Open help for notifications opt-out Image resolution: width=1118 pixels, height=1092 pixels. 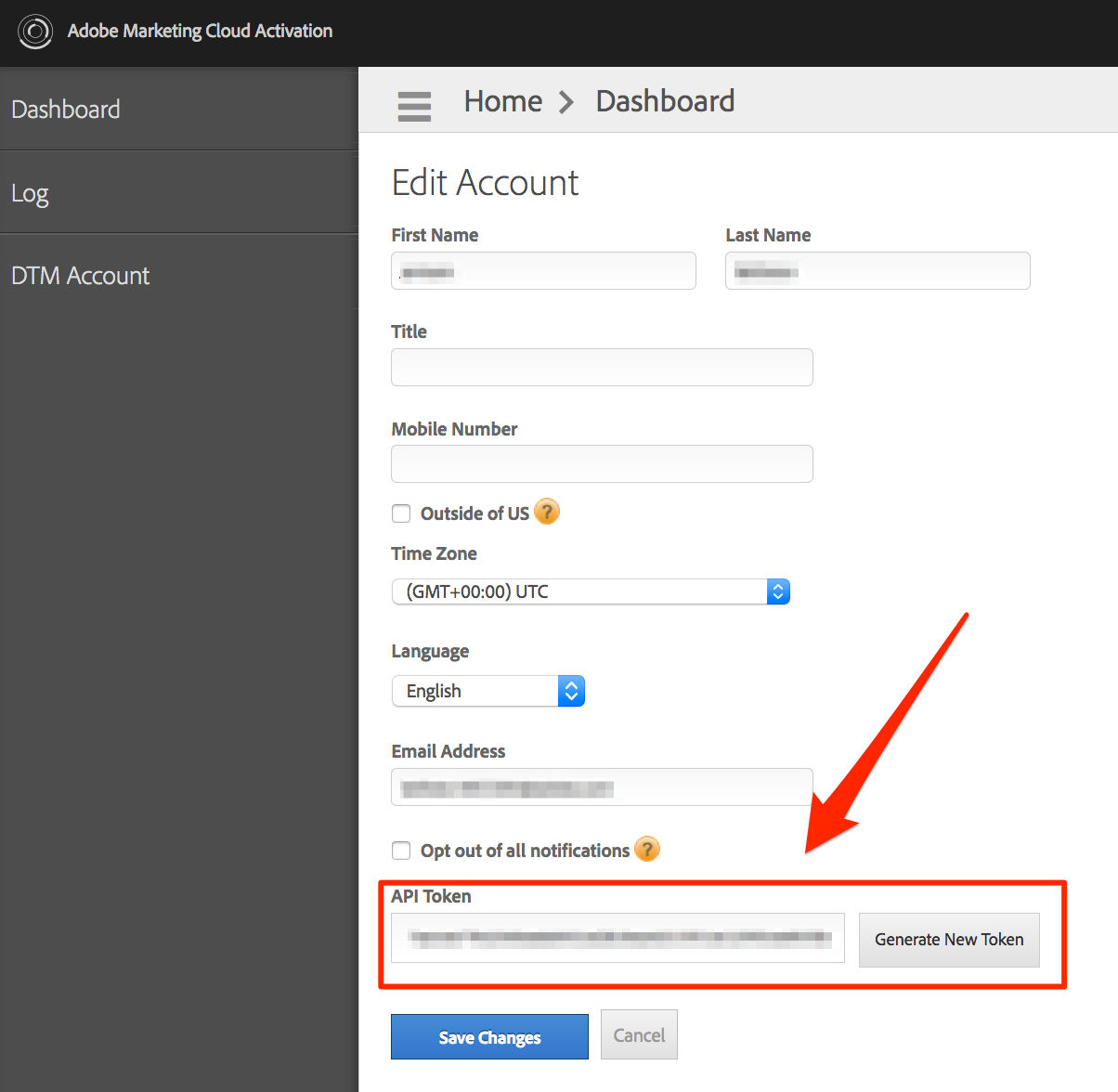click(x=647, y=849)
